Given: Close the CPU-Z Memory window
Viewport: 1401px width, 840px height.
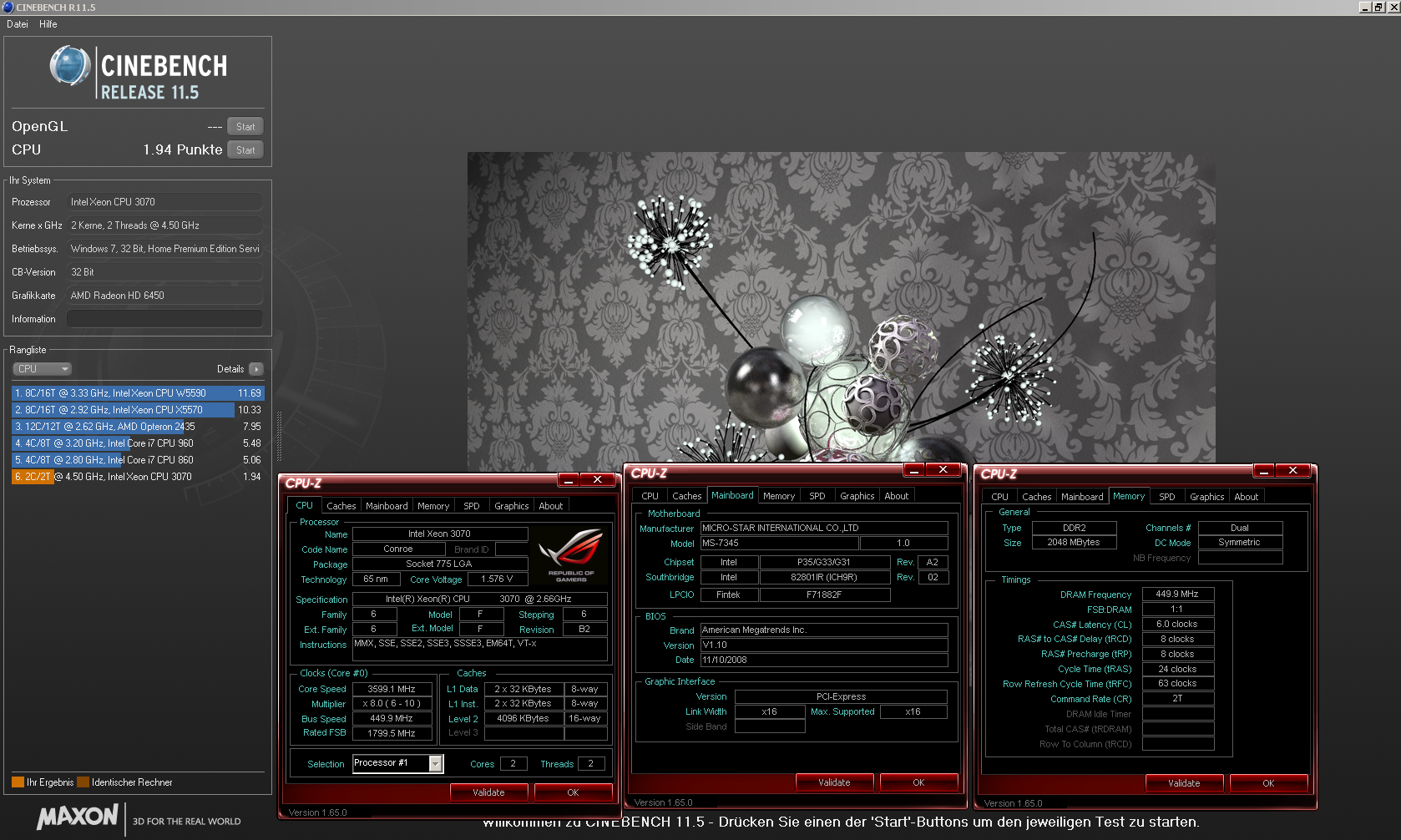Looking at the screenshot, I should 1293,471.
